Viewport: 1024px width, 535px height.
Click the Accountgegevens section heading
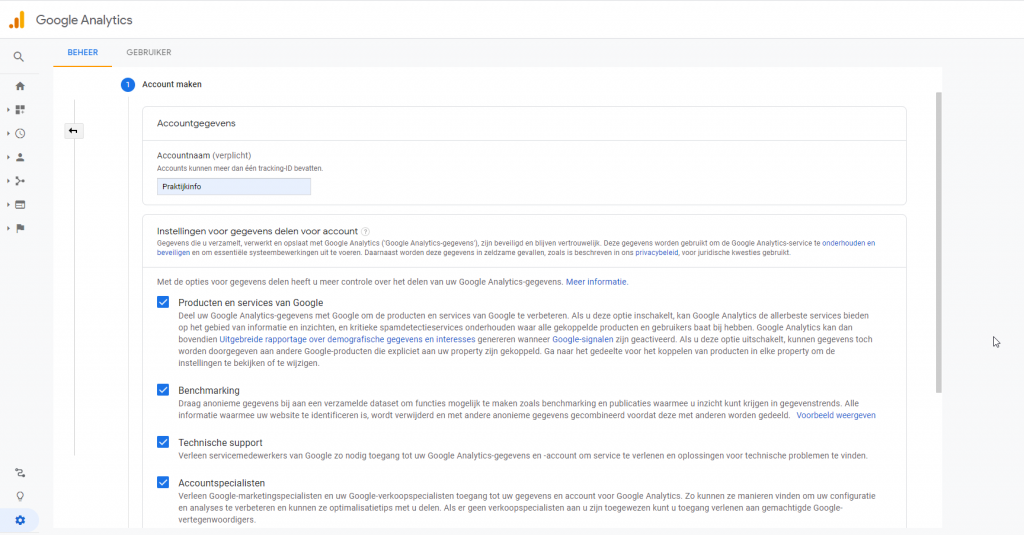point(196,123)
